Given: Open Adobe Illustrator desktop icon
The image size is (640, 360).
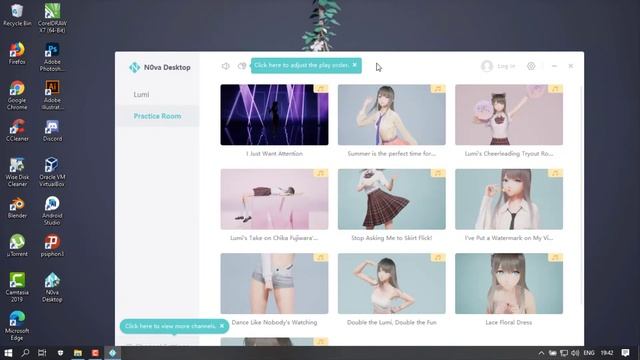Looking at the screenshot, I should point(52,95).
